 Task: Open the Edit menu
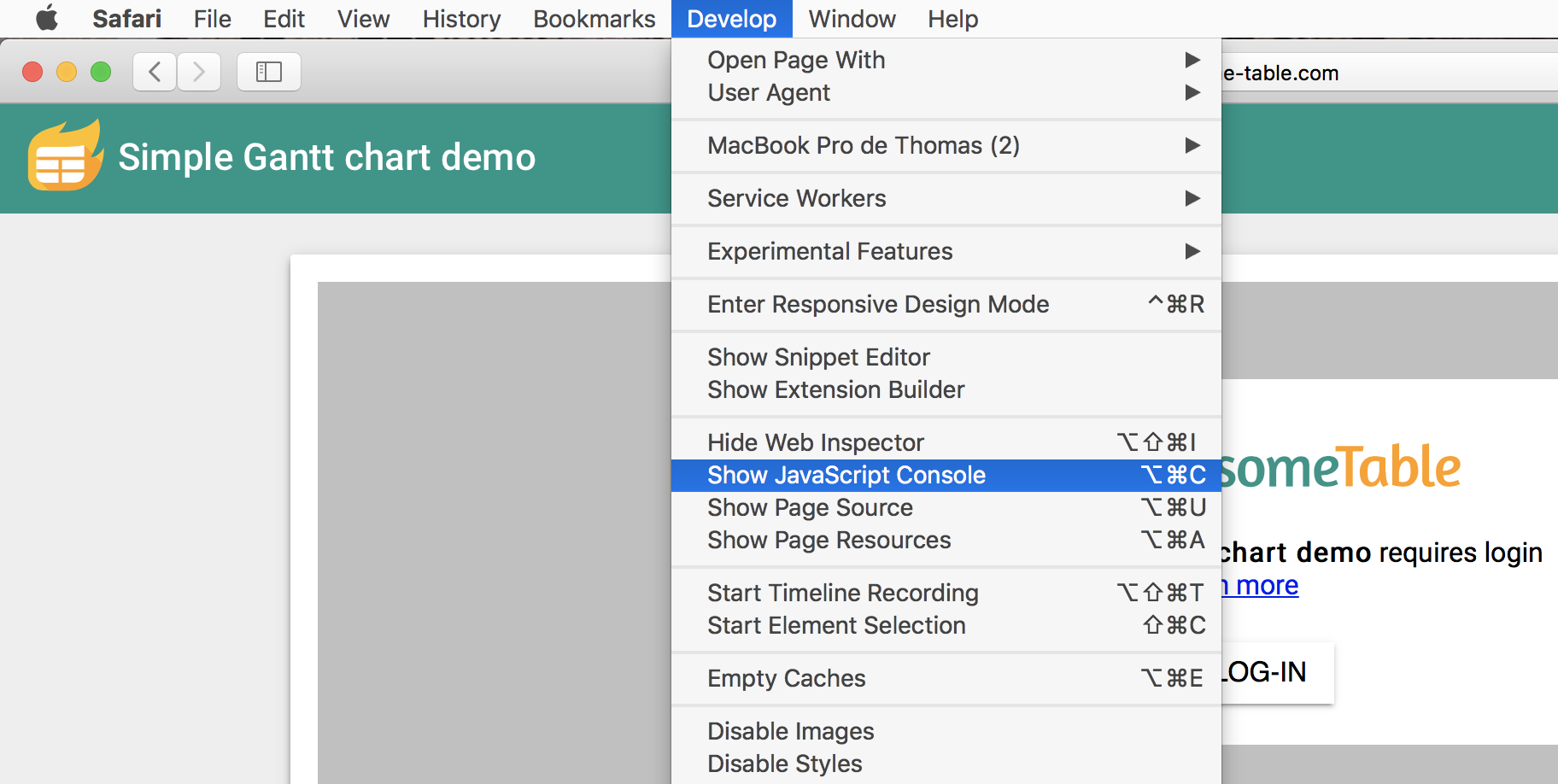[x=284, y=19]
